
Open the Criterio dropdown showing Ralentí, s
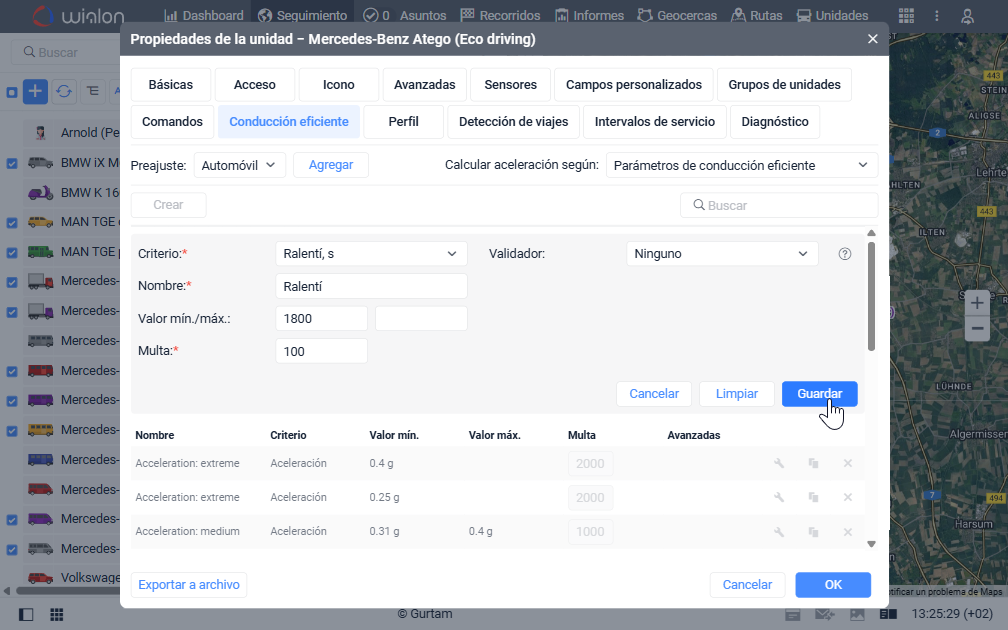[371, 254]
